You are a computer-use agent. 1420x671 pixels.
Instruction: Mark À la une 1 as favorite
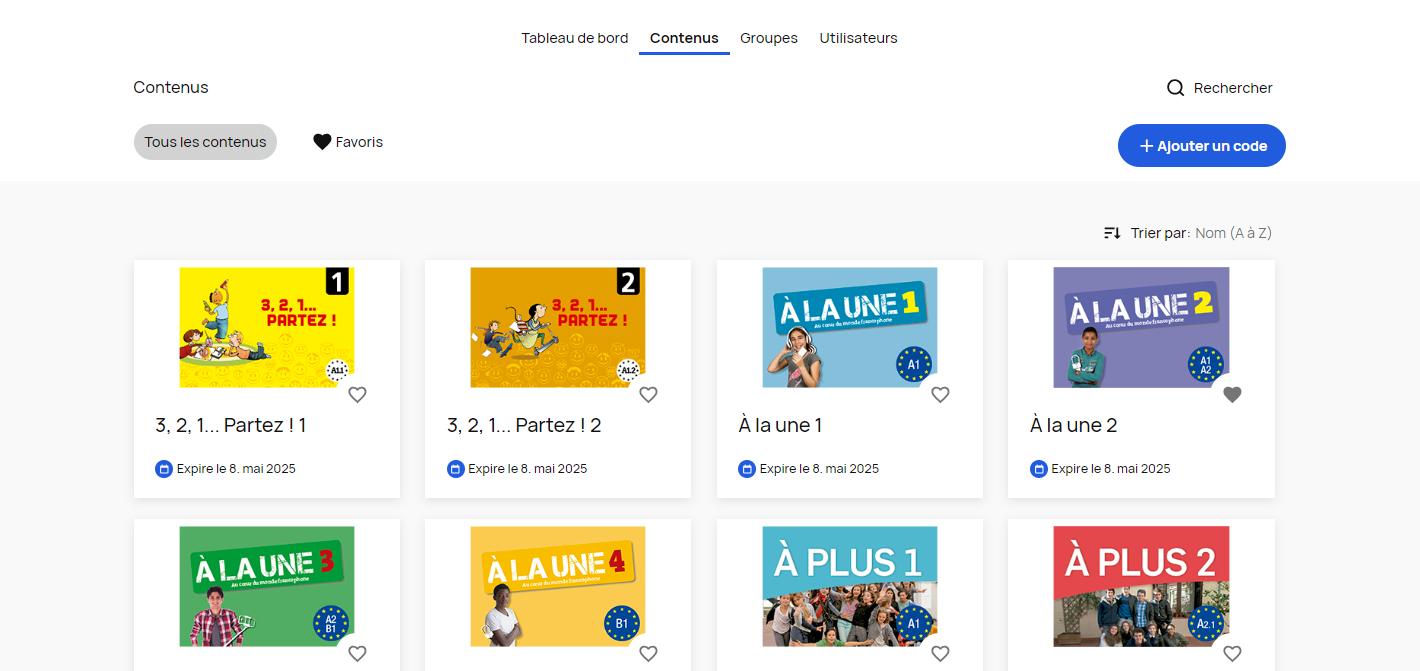(940, 395)
